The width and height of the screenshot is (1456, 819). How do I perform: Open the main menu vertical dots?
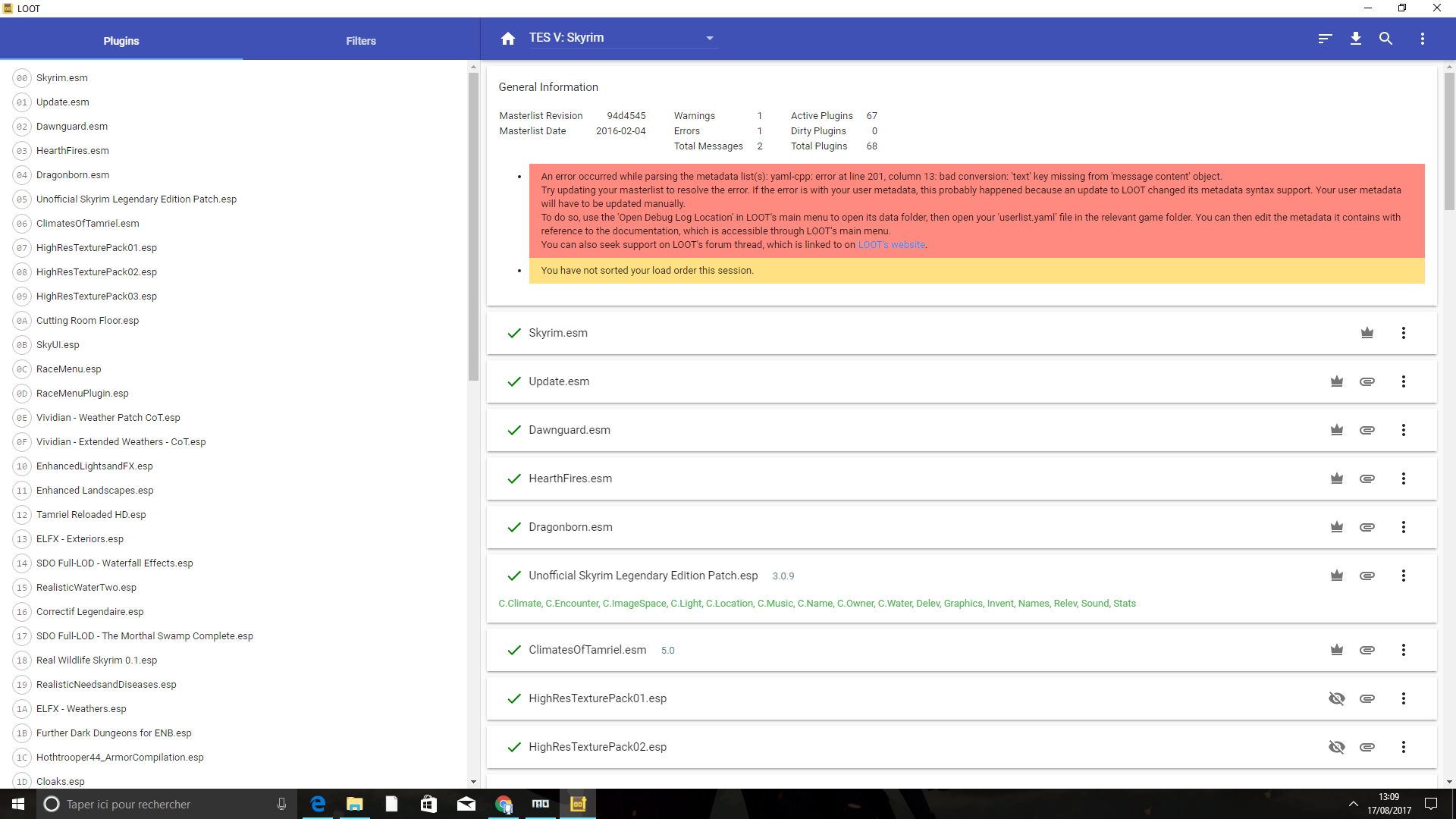tap(1423, 39)
